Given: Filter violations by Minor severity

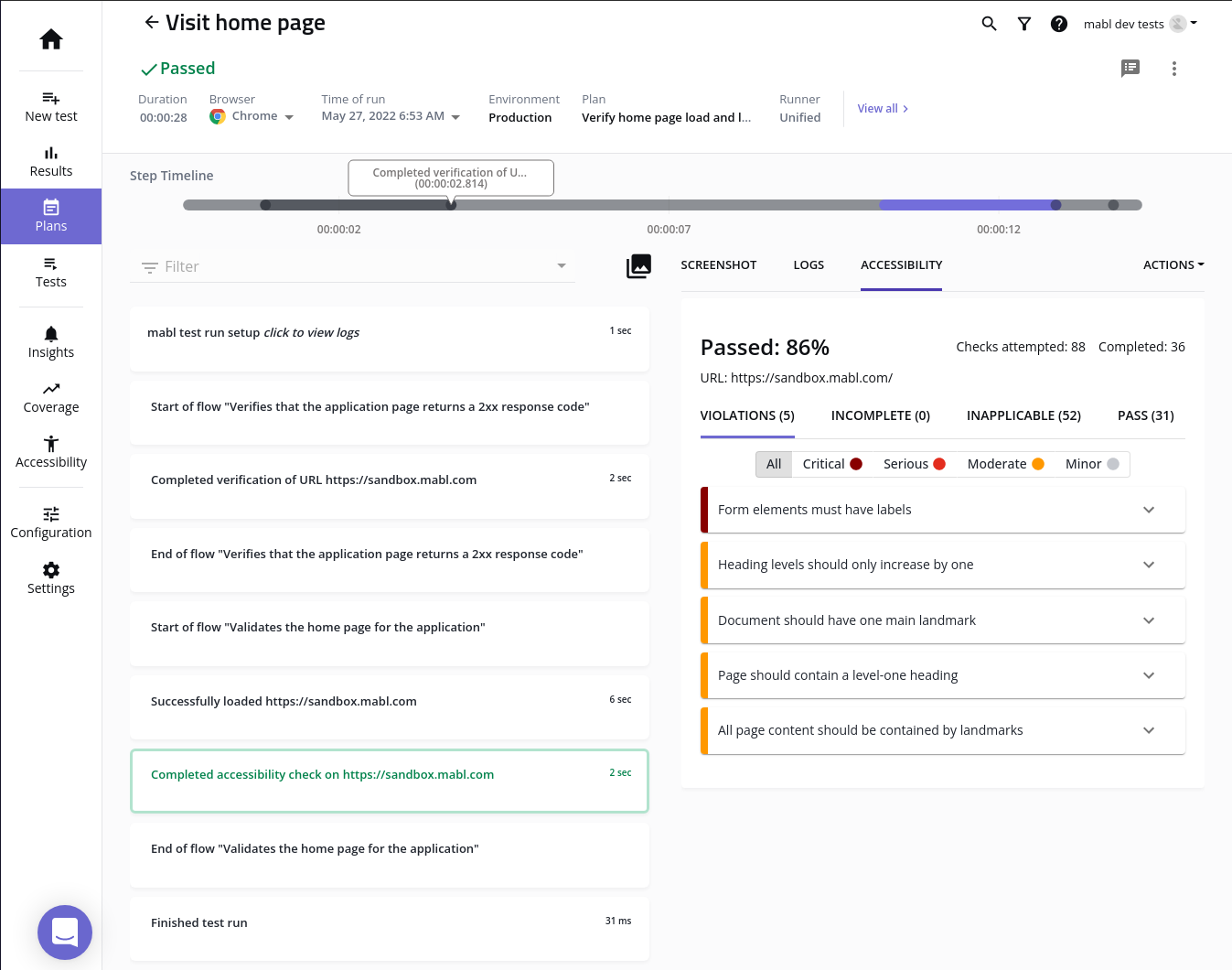Looking at the screenshot, I should (1092, 464).
